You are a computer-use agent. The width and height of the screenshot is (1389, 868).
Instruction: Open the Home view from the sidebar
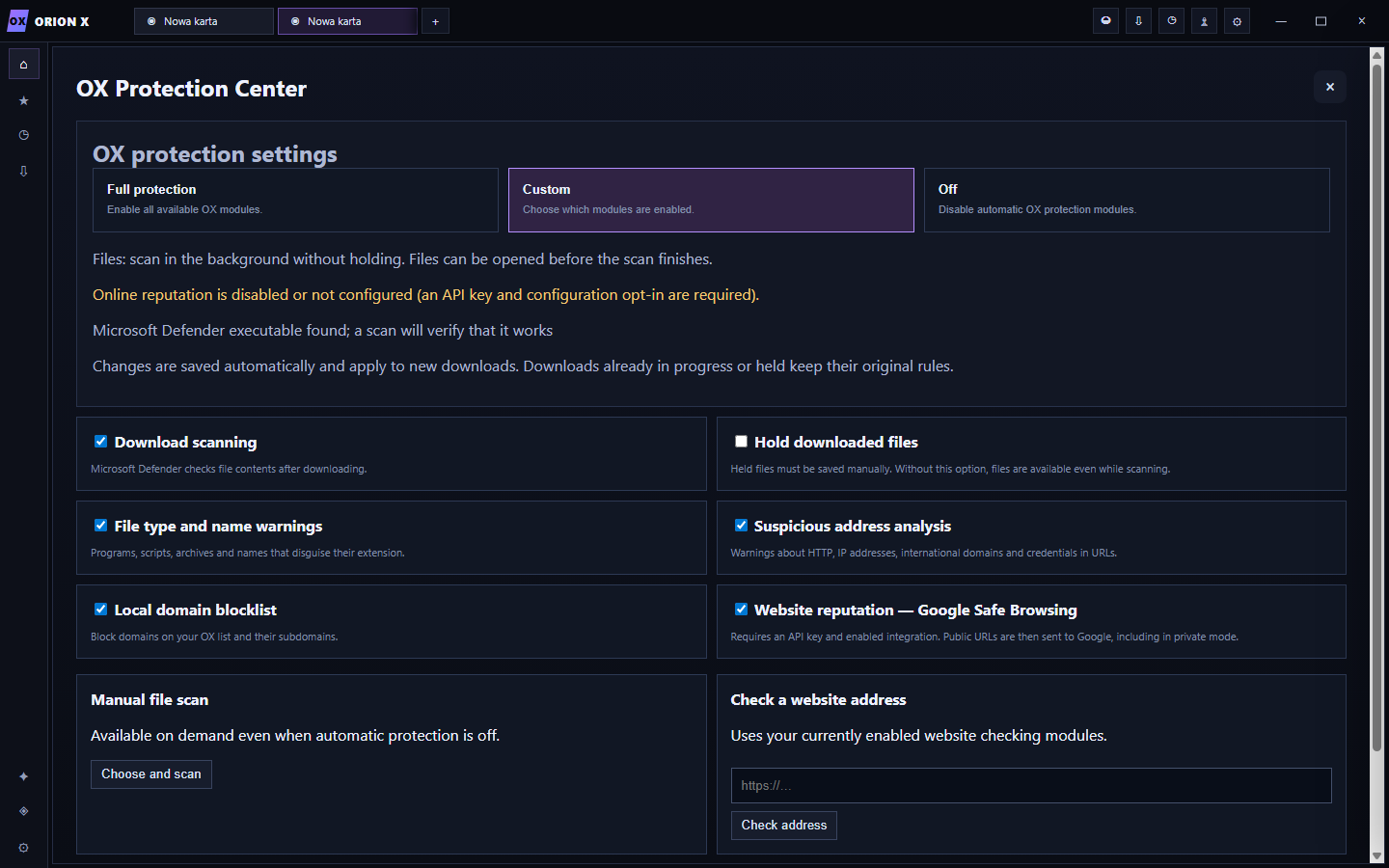24,65
